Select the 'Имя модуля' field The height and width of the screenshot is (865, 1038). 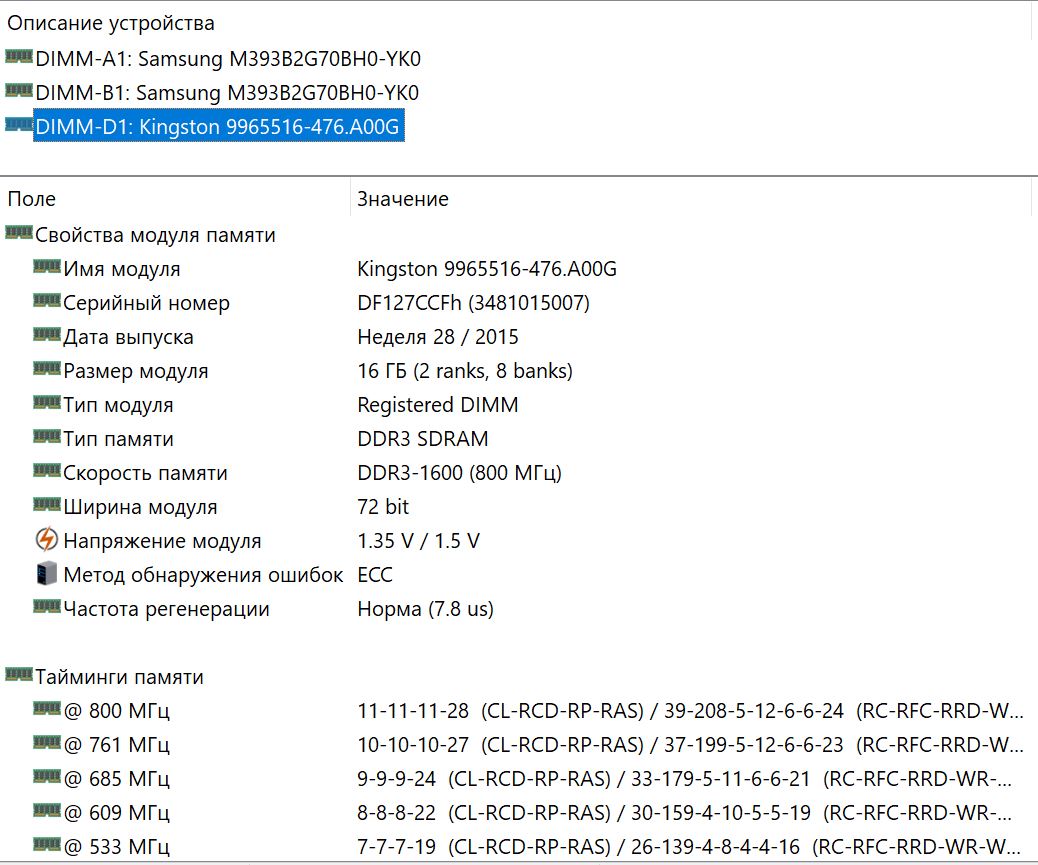(x=122, y=269)
